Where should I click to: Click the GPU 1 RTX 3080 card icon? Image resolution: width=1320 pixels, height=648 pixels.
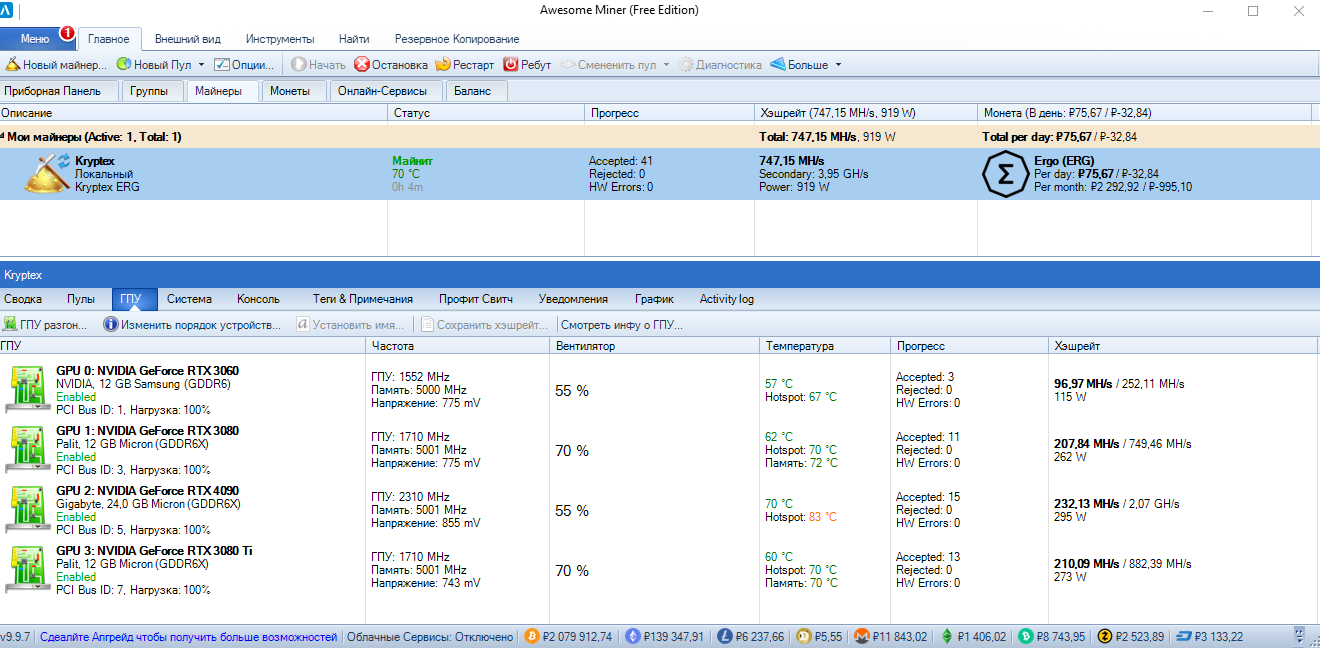click(28, 449)
